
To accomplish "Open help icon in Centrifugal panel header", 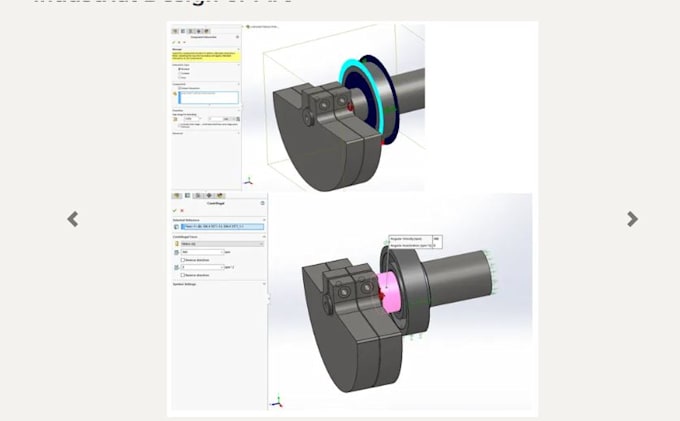I will point(262,203).
